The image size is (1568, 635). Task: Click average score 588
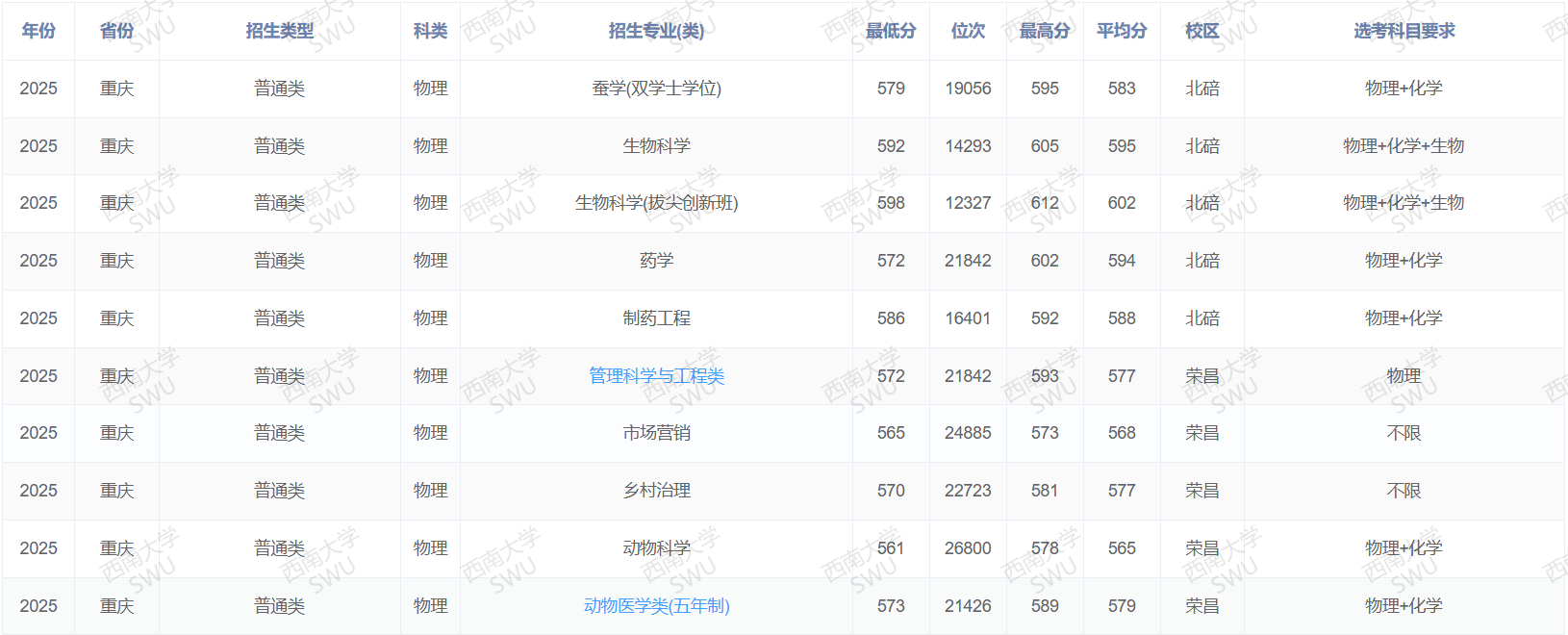(1122, 318)
